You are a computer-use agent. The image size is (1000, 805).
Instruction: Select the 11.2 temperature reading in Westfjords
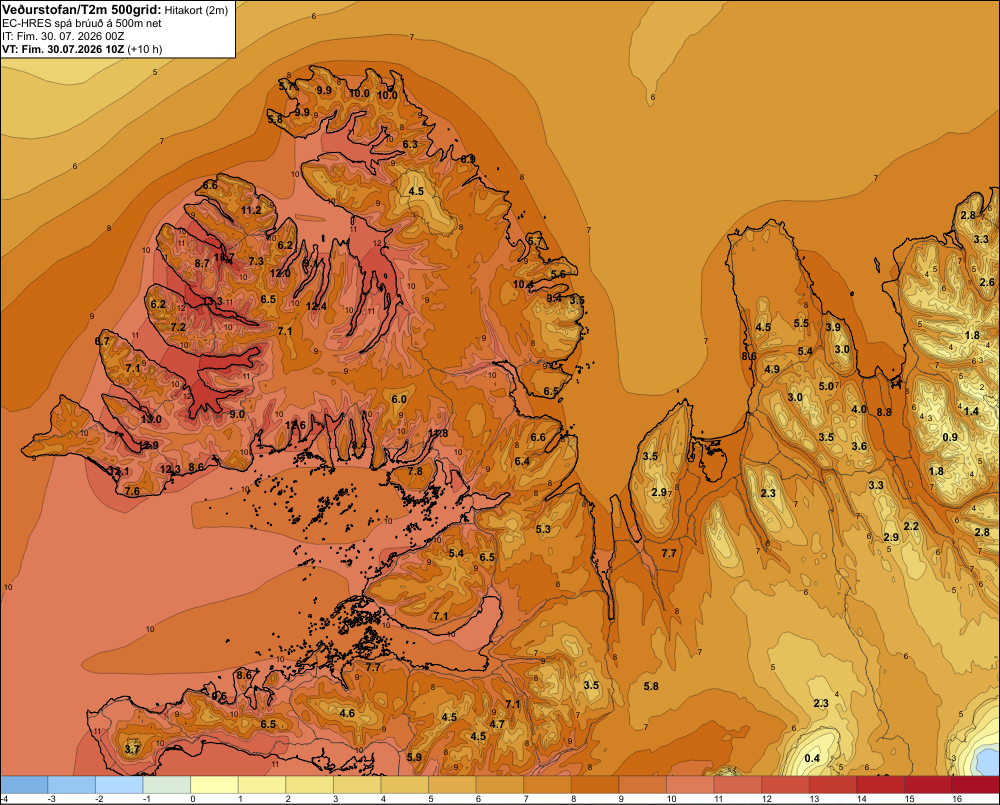tap(251, 210)
